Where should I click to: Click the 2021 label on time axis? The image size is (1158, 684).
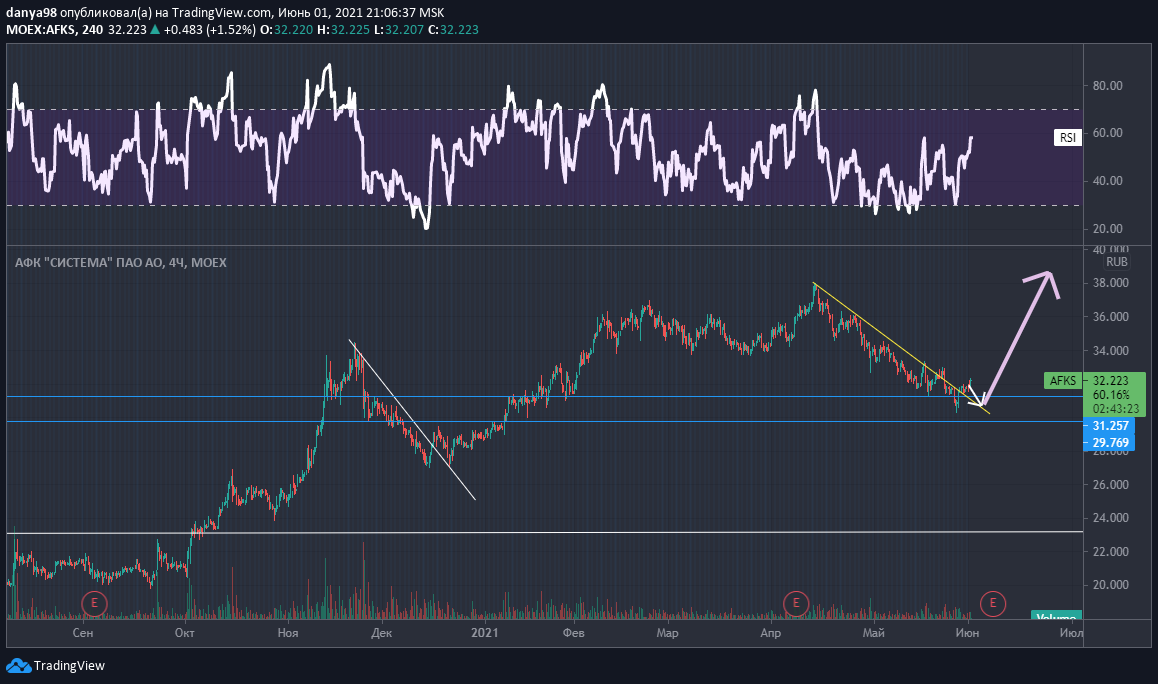click(x=484, y=633)
